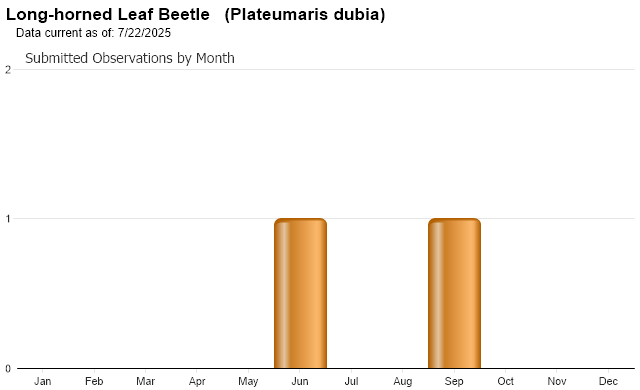Viewport: 640px width, 390px height.
Task: Click the Plateumaris dubia scientific name
Action: tap(305, 15)
